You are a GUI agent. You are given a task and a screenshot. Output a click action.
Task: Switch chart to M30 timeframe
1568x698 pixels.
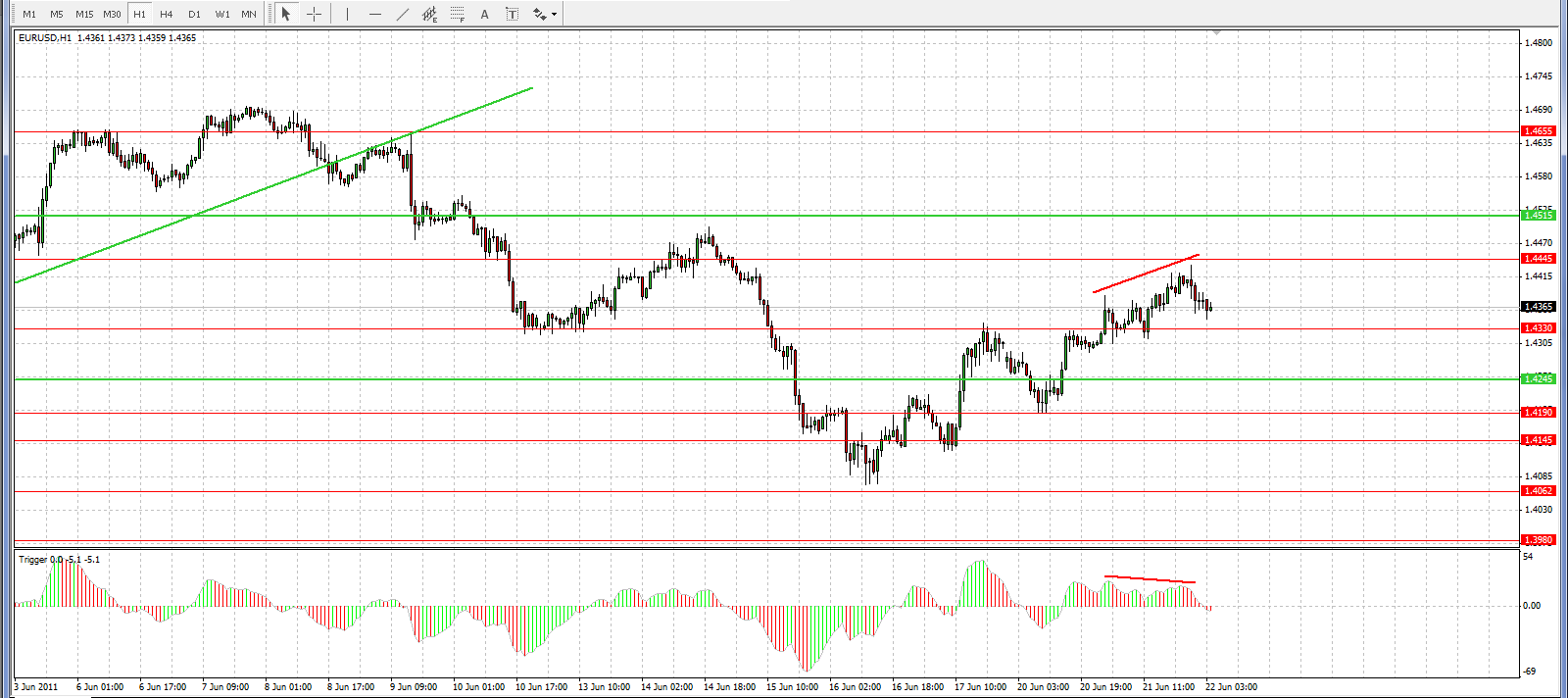(112, 14)
